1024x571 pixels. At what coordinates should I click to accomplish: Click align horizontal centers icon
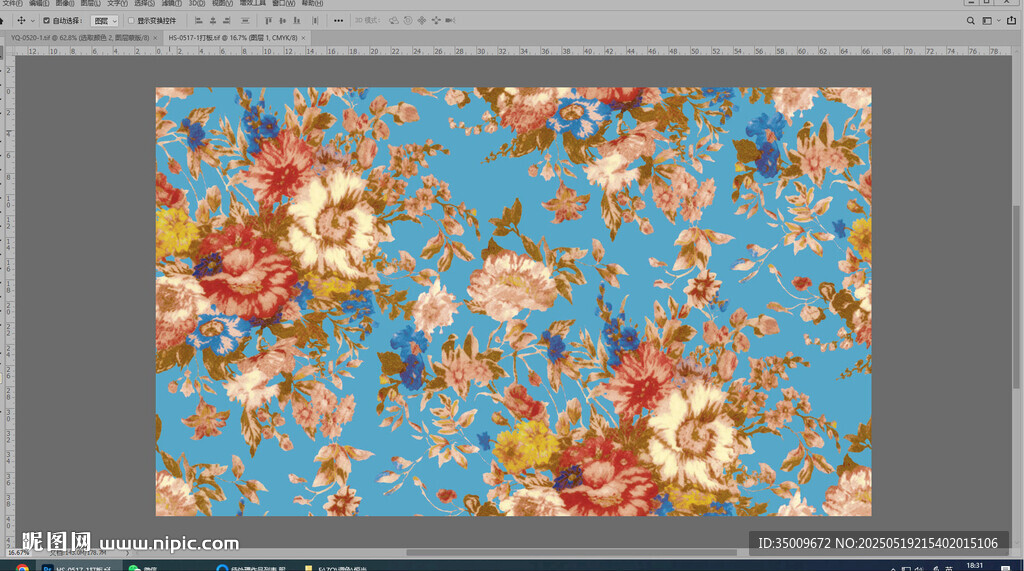point(213,20)
